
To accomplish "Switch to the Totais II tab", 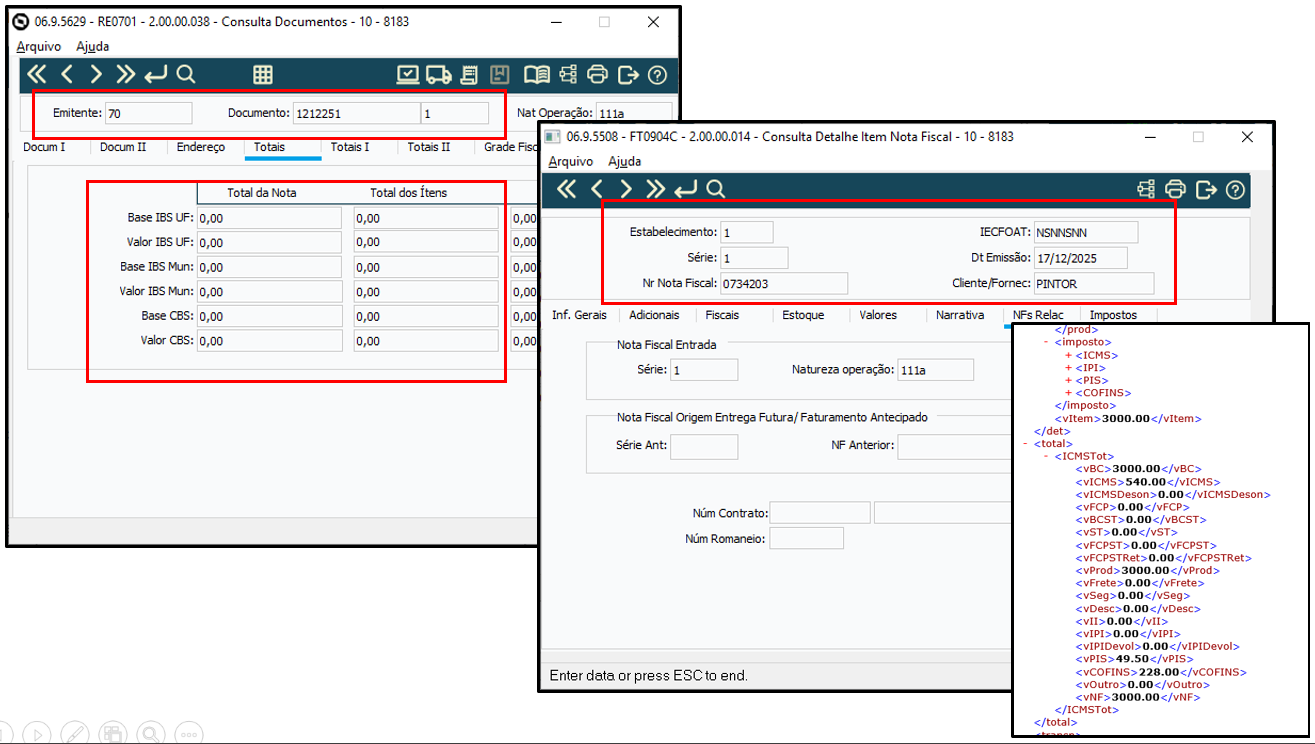I will coord(429,147).
